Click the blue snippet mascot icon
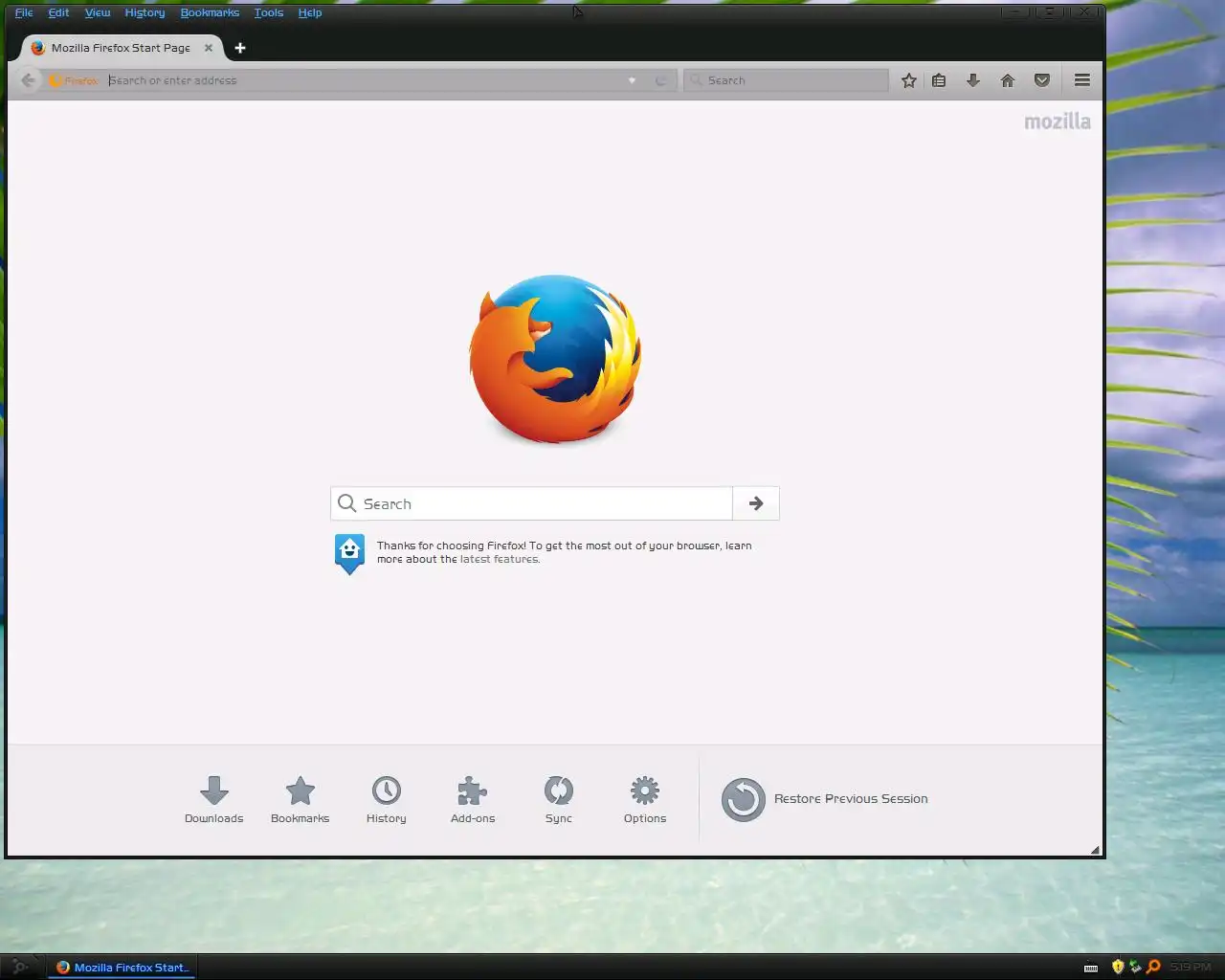 349,553
